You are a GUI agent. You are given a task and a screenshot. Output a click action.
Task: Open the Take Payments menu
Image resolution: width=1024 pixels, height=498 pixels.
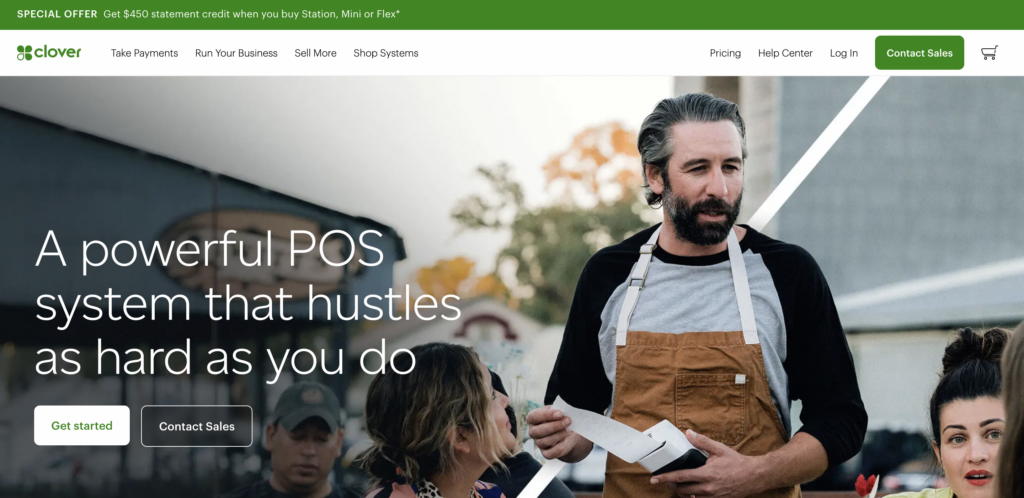point(144,54)
